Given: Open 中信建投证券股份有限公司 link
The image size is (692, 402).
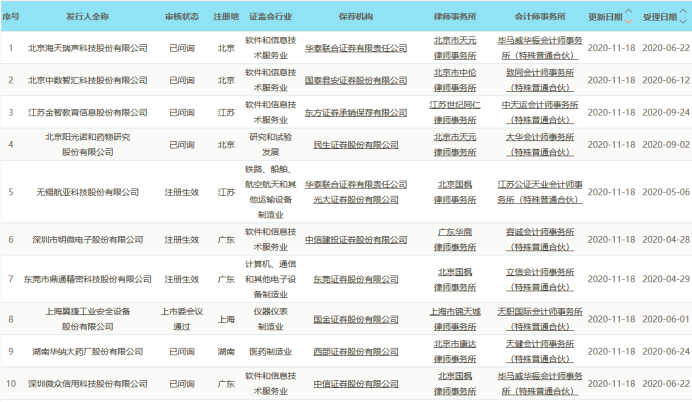Looking at the screenshot, I should pyautogui.click(x=356, y=240).
